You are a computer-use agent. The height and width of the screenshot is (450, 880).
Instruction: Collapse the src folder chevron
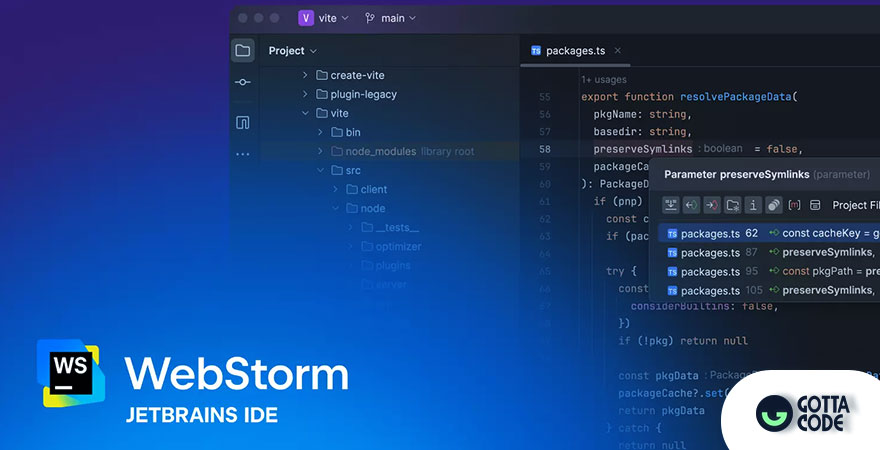click(x=320, y=170)
